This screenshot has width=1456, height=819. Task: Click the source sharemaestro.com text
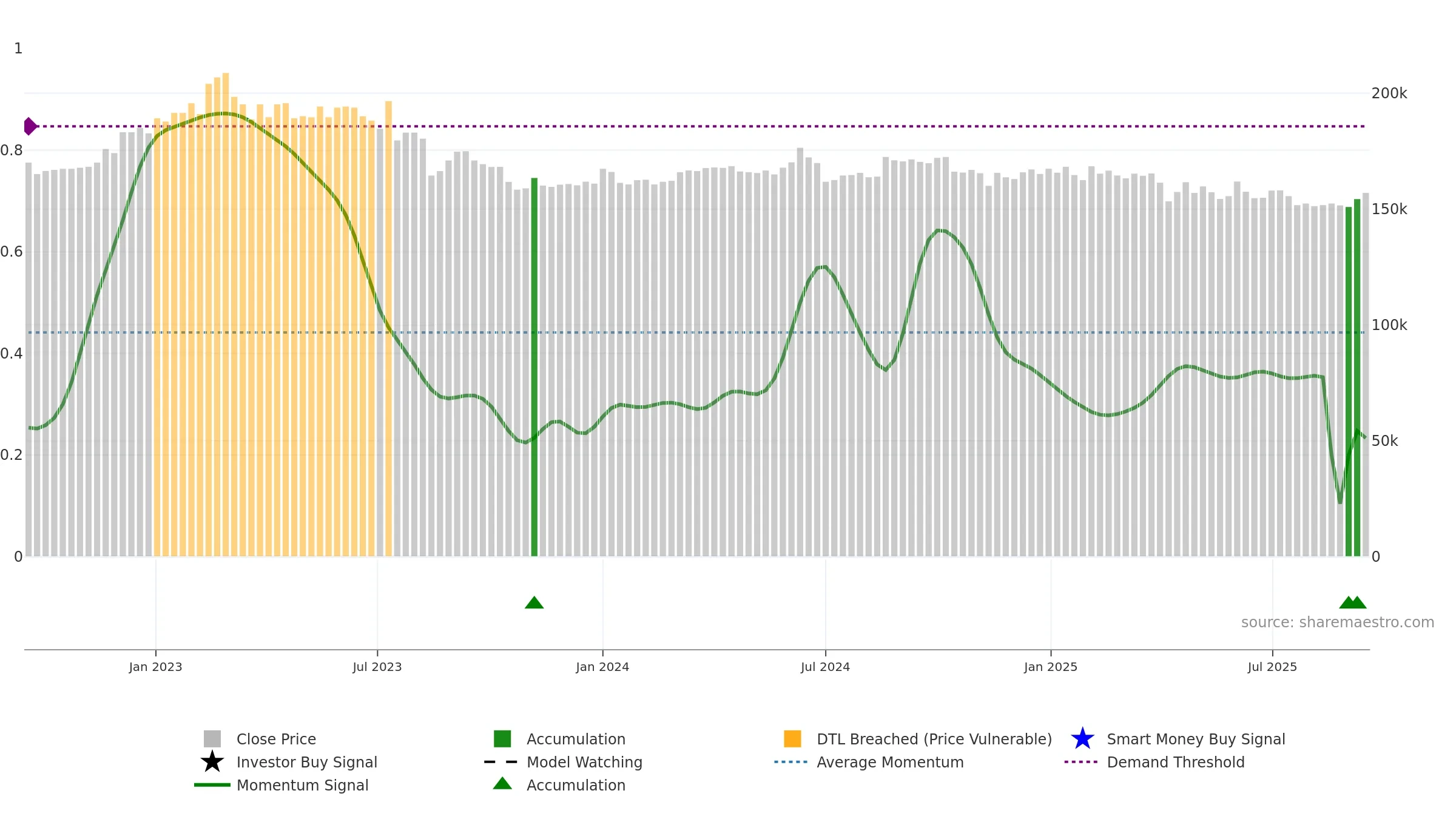tap(1337, 622)
